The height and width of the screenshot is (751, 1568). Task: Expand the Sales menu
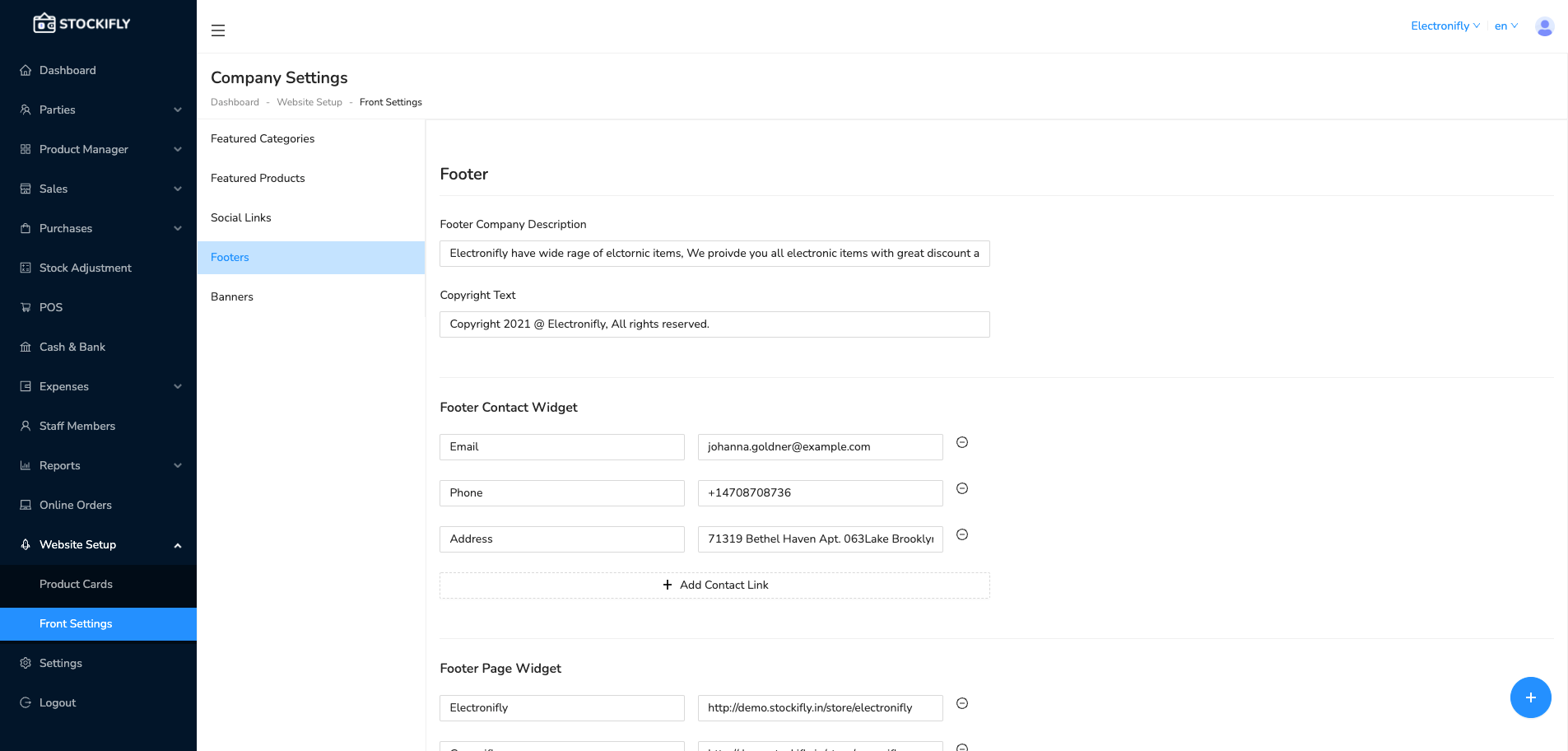click(54, 189)
